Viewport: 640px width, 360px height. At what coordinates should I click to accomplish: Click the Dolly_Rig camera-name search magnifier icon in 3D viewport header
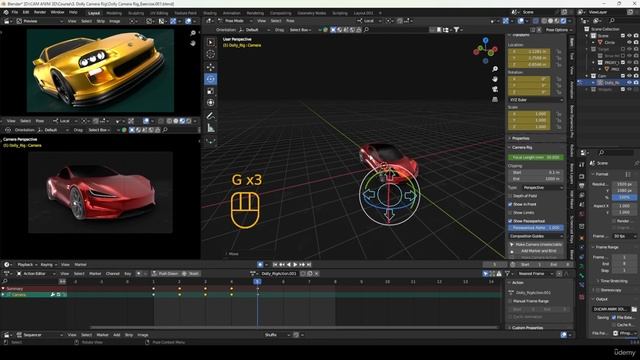[x=366, y=29]
